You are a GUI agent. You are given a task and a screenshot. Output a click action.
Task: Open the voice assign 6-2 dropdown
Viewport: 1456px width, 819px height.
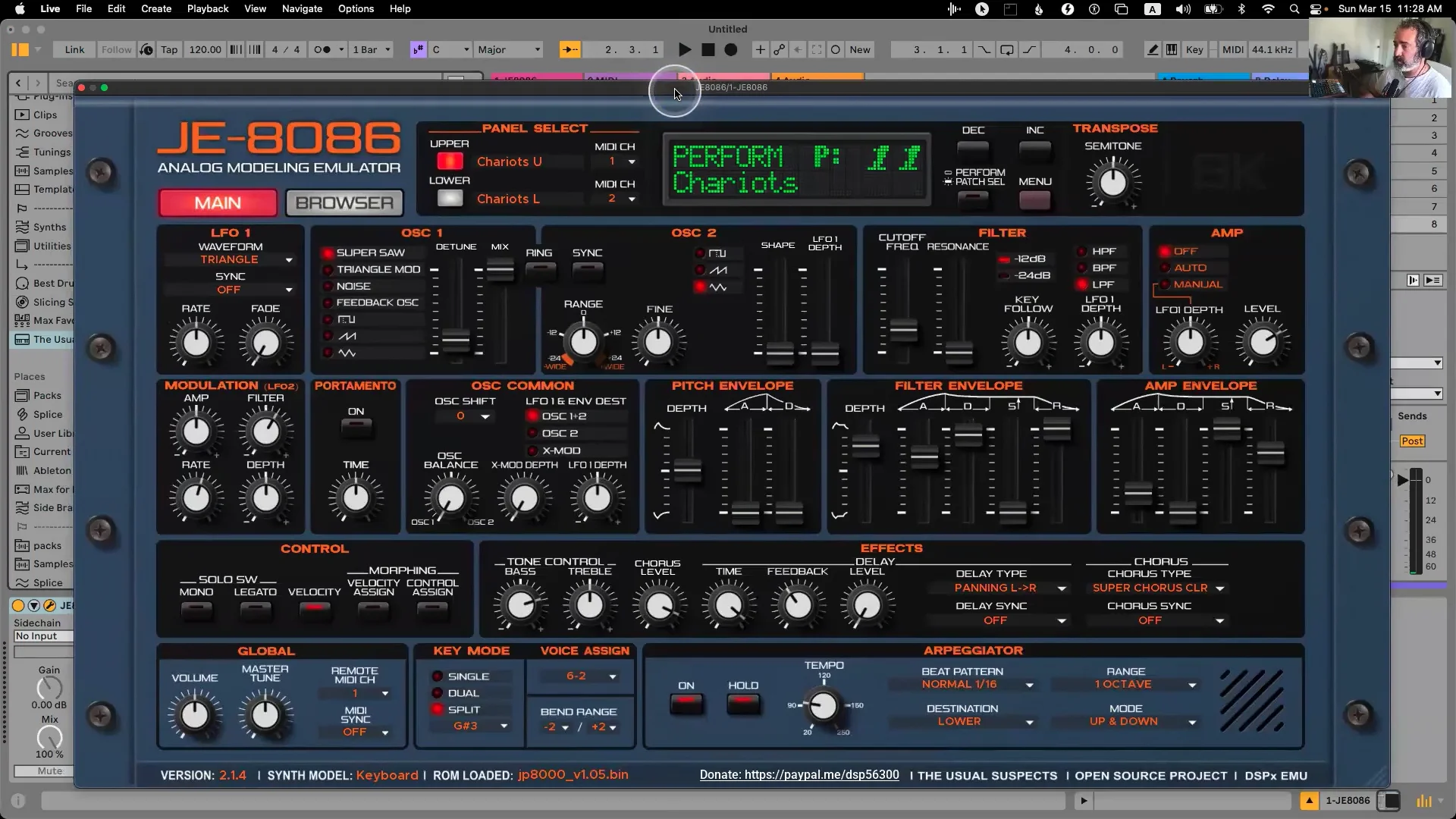tap(581, 676)
